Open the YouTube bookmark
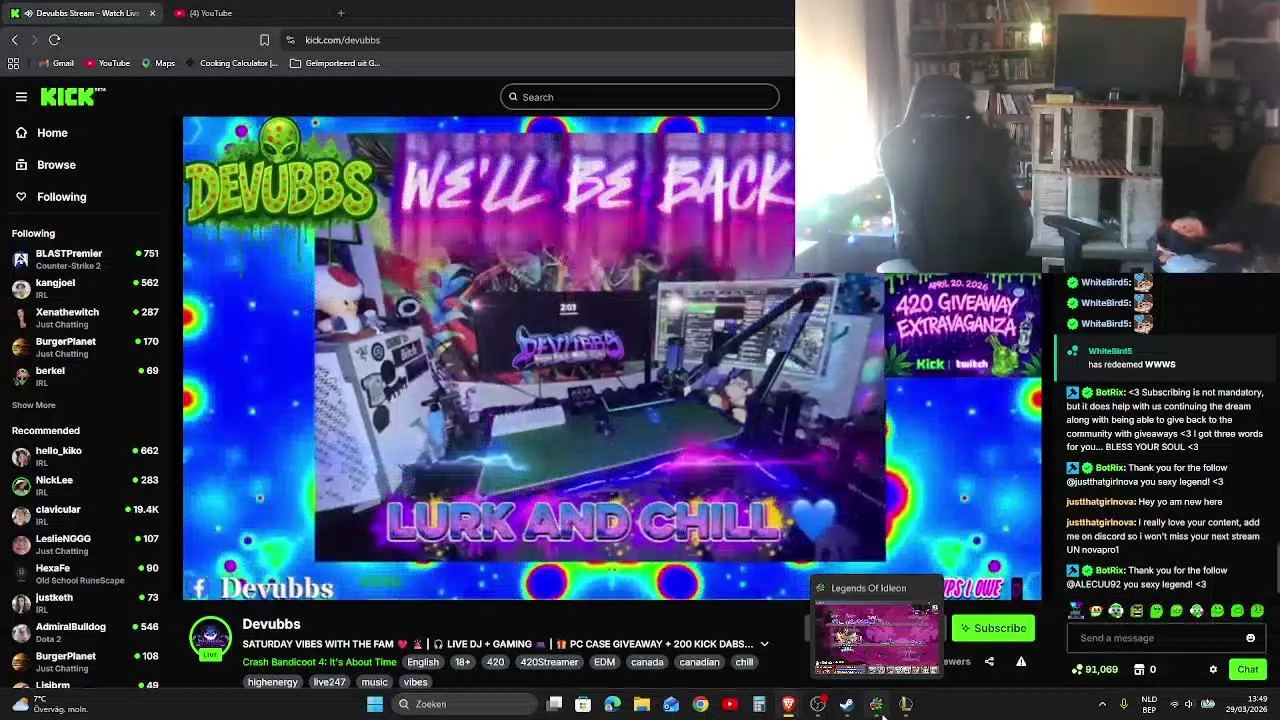The width and height of the screenshot is (1280, 720). coord(108,63)
